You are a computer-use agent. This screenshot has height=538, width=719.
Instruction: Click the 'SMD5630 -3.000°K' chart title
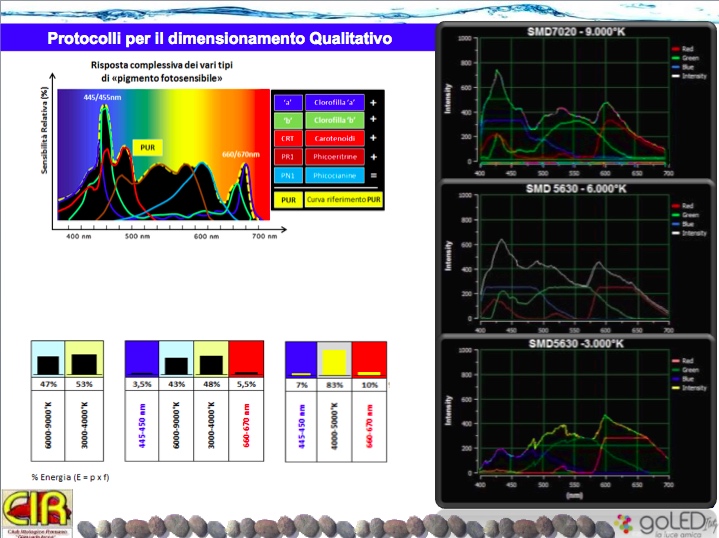(x=576, y=344)
